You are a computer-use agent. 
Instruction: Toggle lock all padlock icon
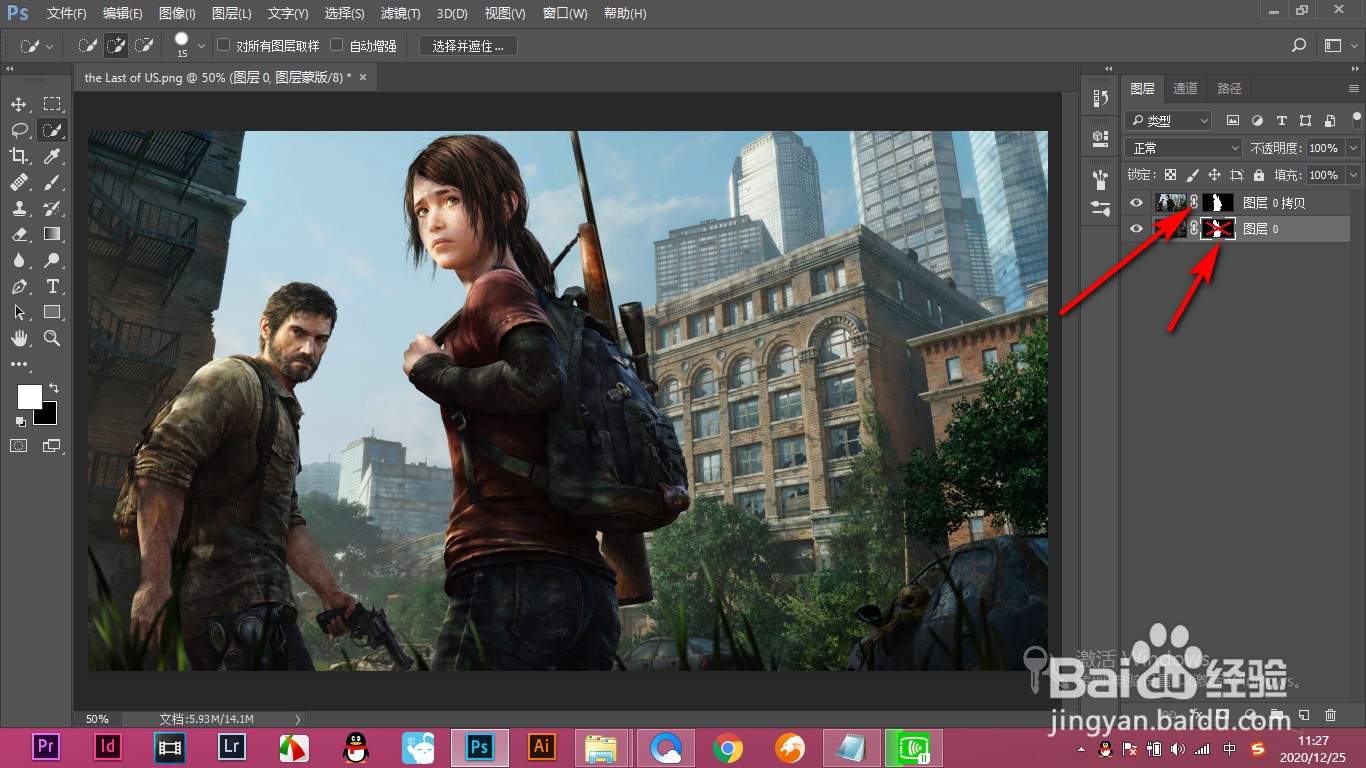(x=1258, y=175)
